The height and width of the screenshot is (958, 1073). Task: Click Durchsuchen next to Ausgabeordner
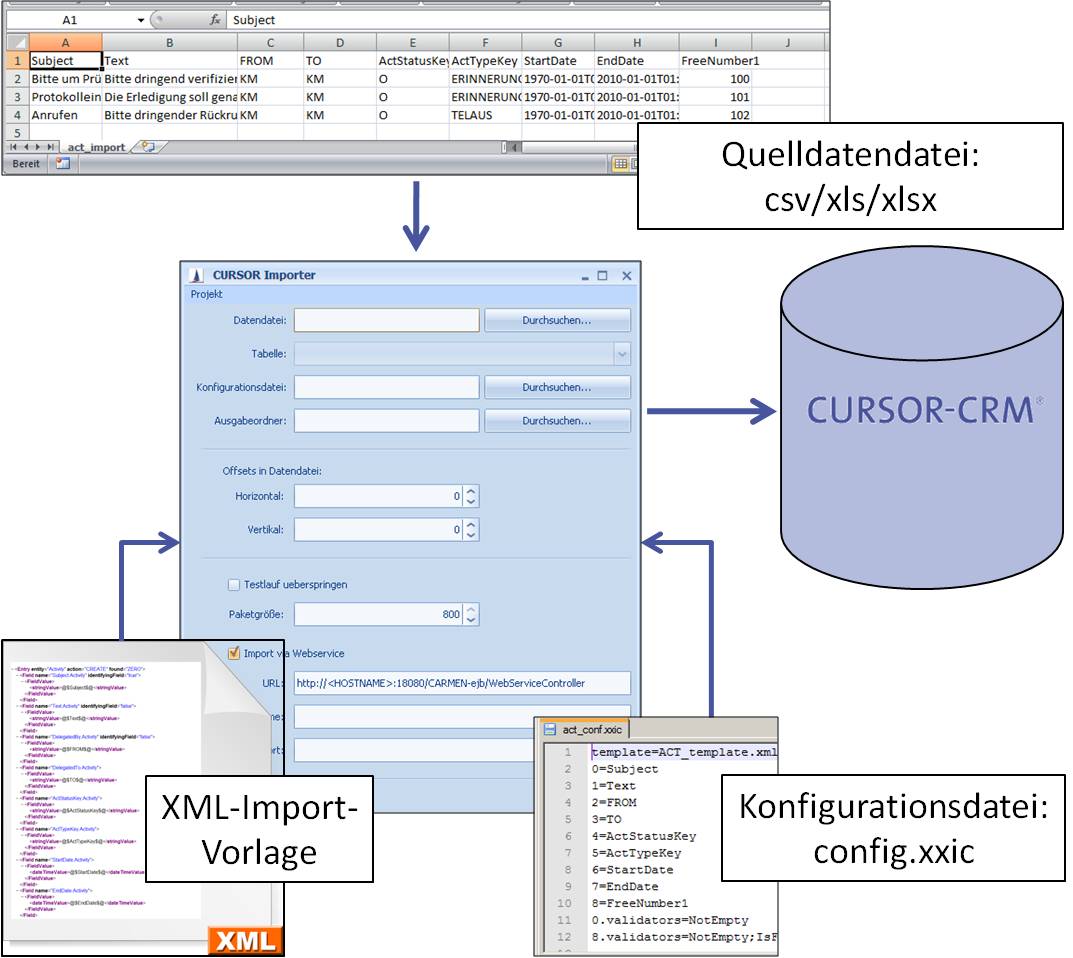pyautogui.click(x=557, y=421)
